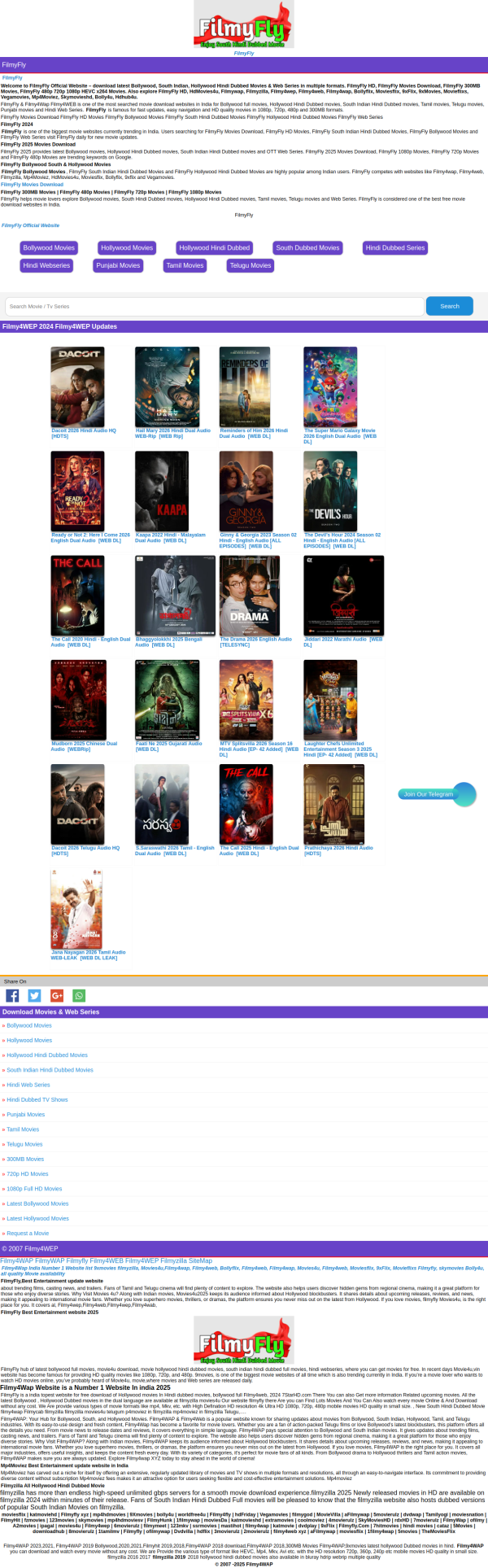
Task: Open the Hindi Webseries category button
Action: tap(46, 265)
